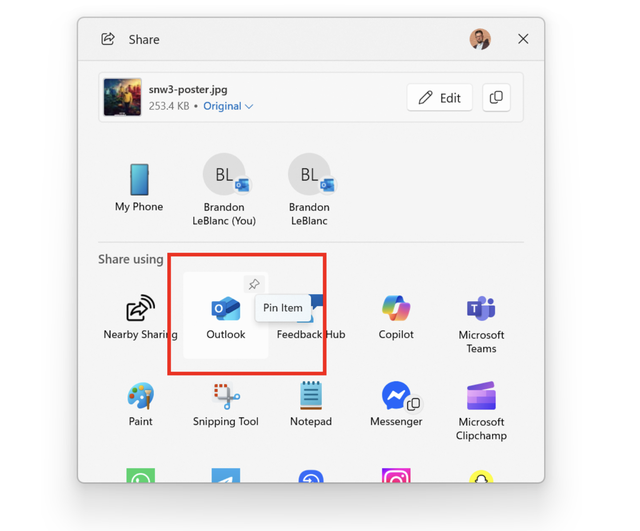640x531 pixels.
Task: Pin the Outlook item
Action: click(x=254, y=284)
